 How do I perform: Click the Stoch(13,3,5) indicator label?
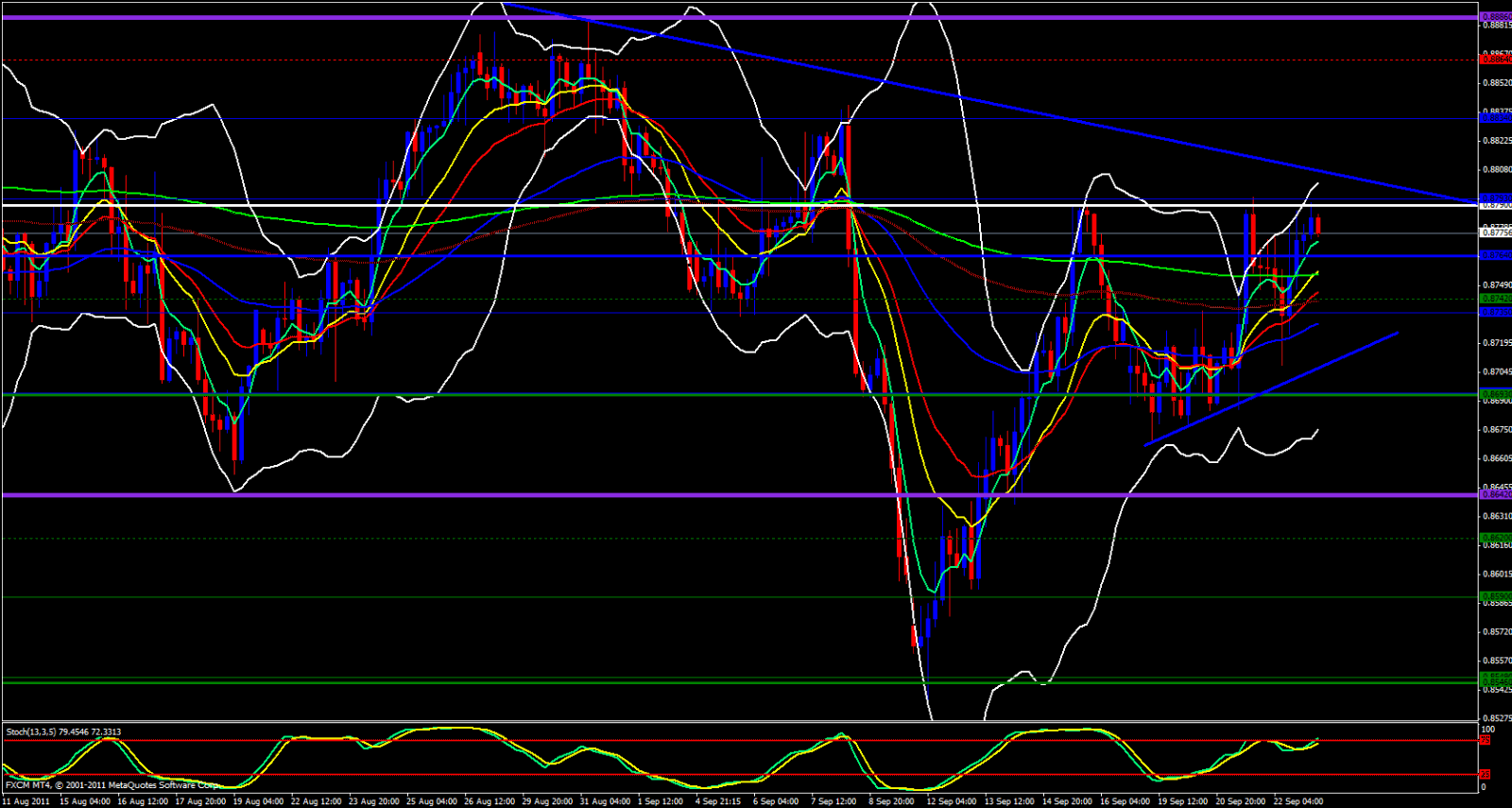63,731
